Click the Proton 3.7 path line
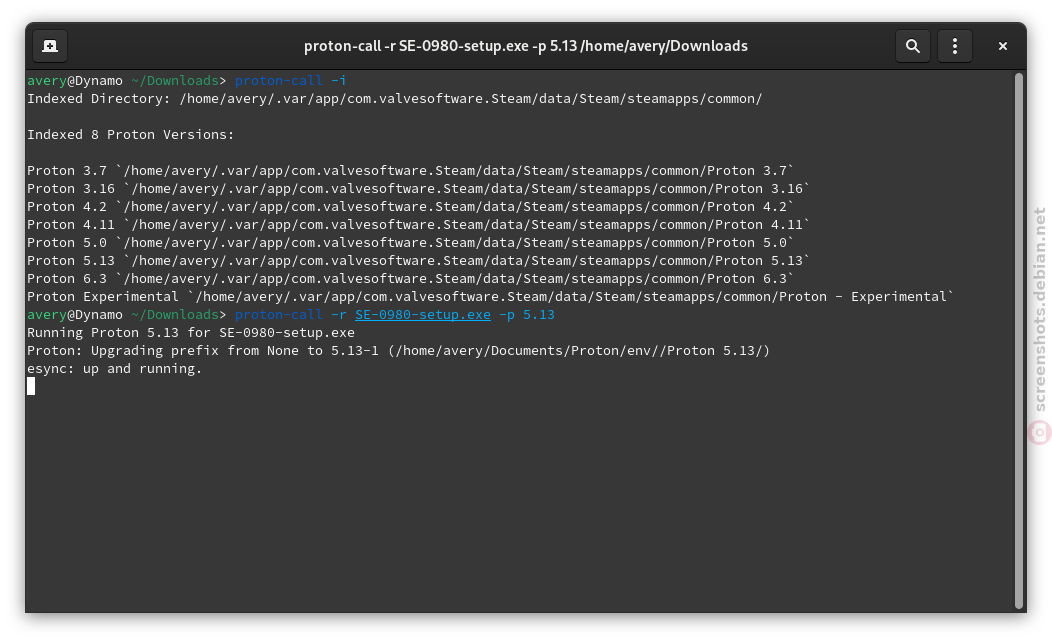 click(x=410, y=171)
